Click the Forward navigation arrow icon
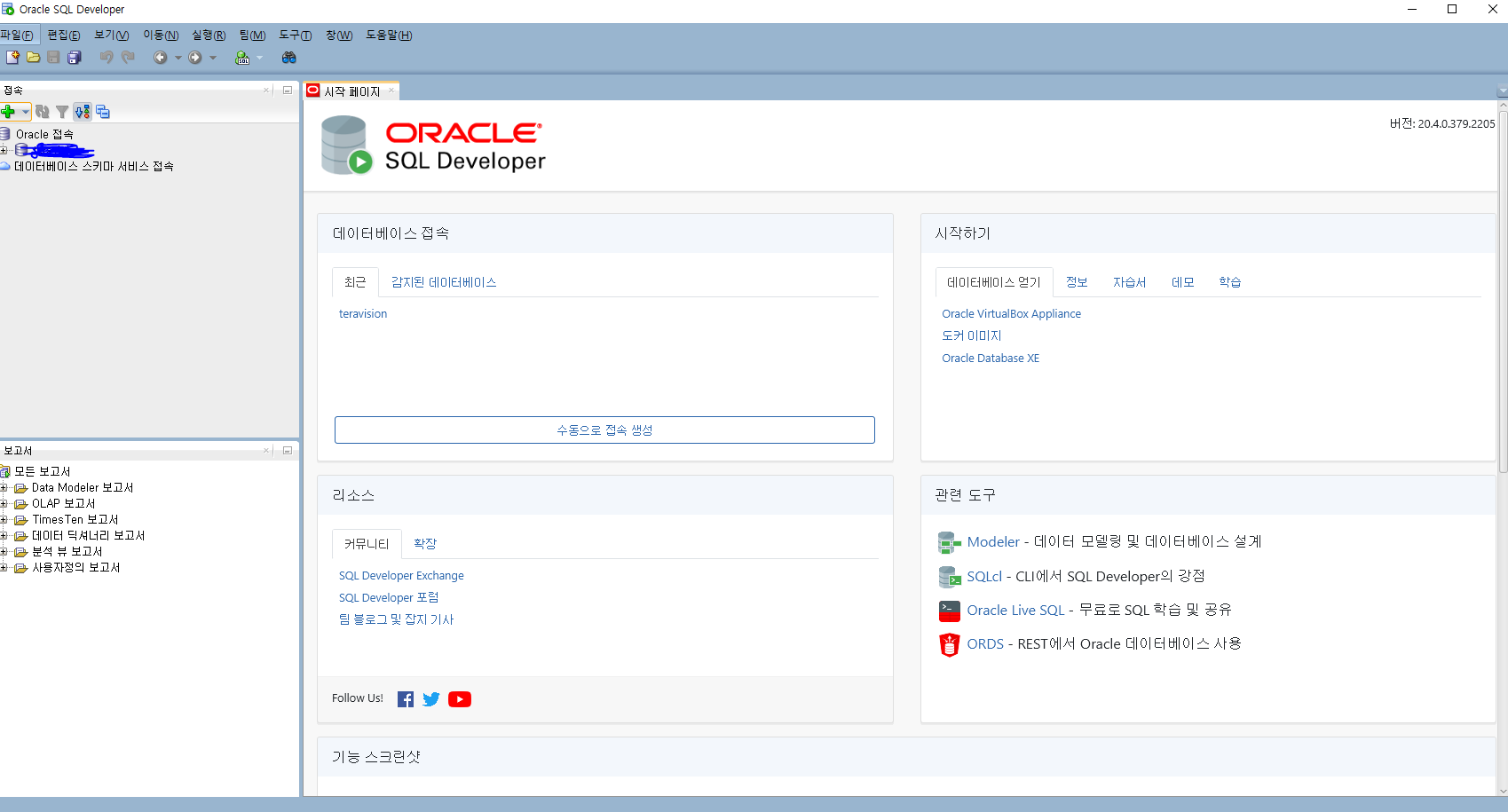Image resolution: width=1508 pixels, height=812 pixels. (195, 58)
